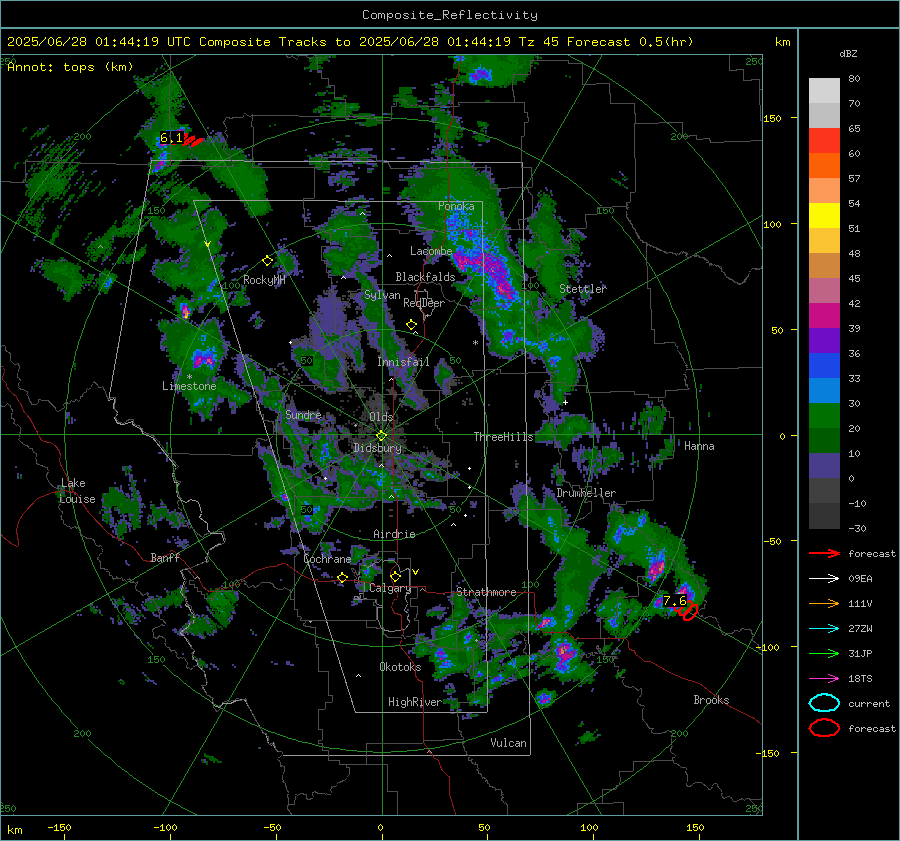Click the Vulcan town label

click(509, 743)
